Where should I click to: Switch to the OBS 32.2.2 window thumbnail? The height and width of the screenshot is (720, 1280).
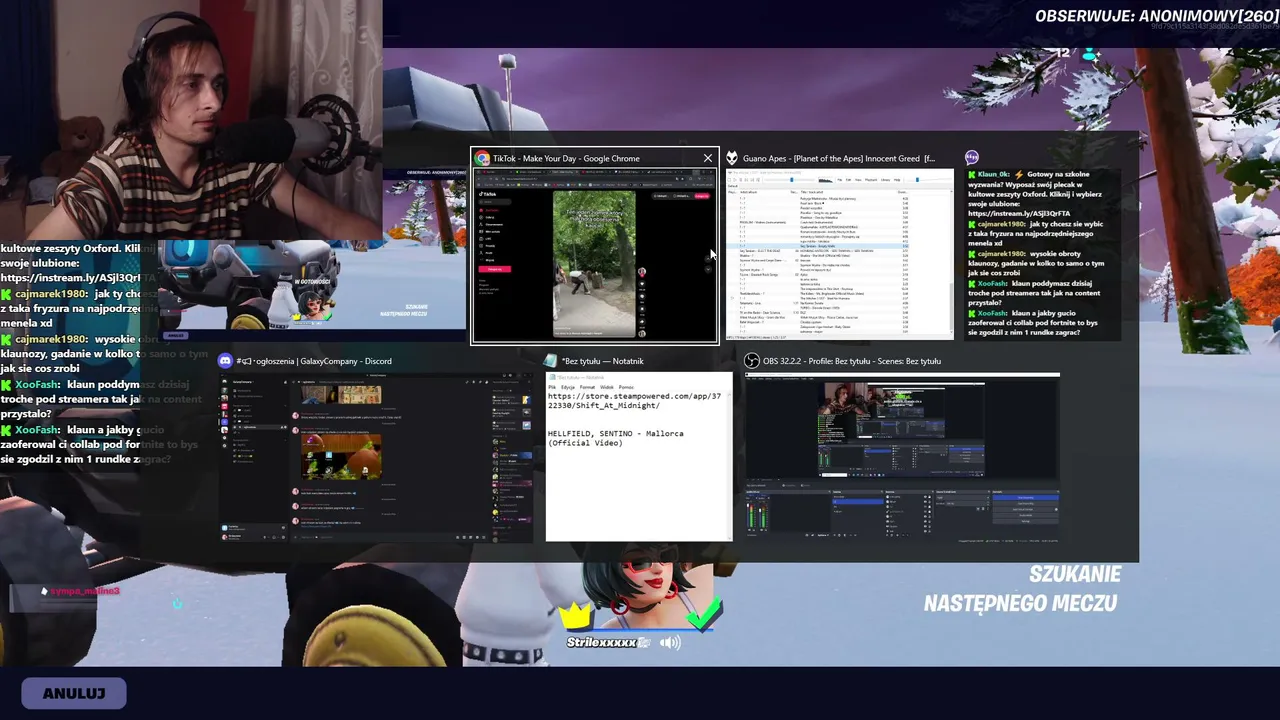pos(902,459)
